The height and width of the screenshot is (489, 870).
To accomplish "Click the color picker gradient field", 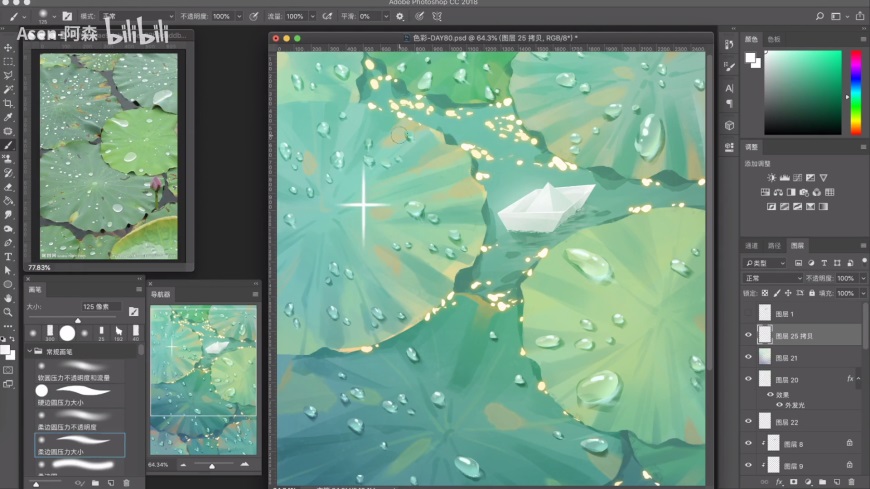I will coord(803,93).
